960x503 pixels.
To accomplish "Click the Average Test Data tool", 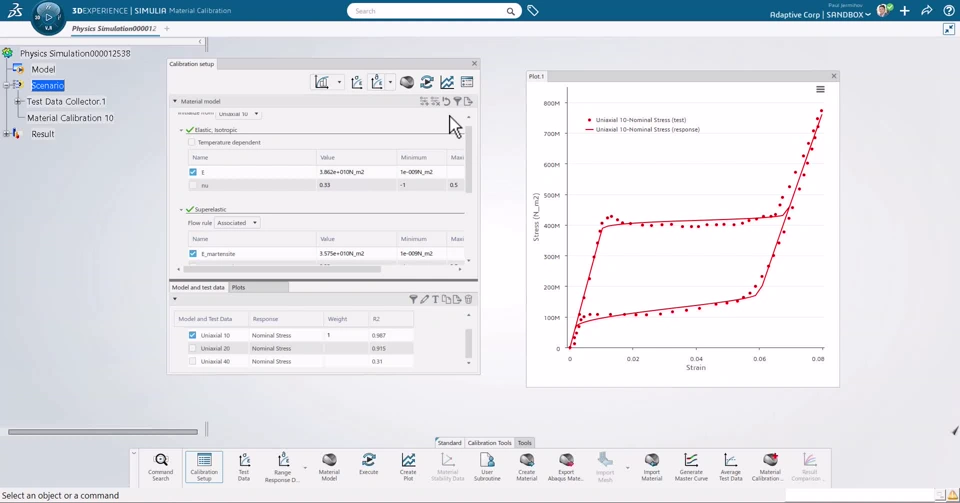I will [x=730, y=467].
